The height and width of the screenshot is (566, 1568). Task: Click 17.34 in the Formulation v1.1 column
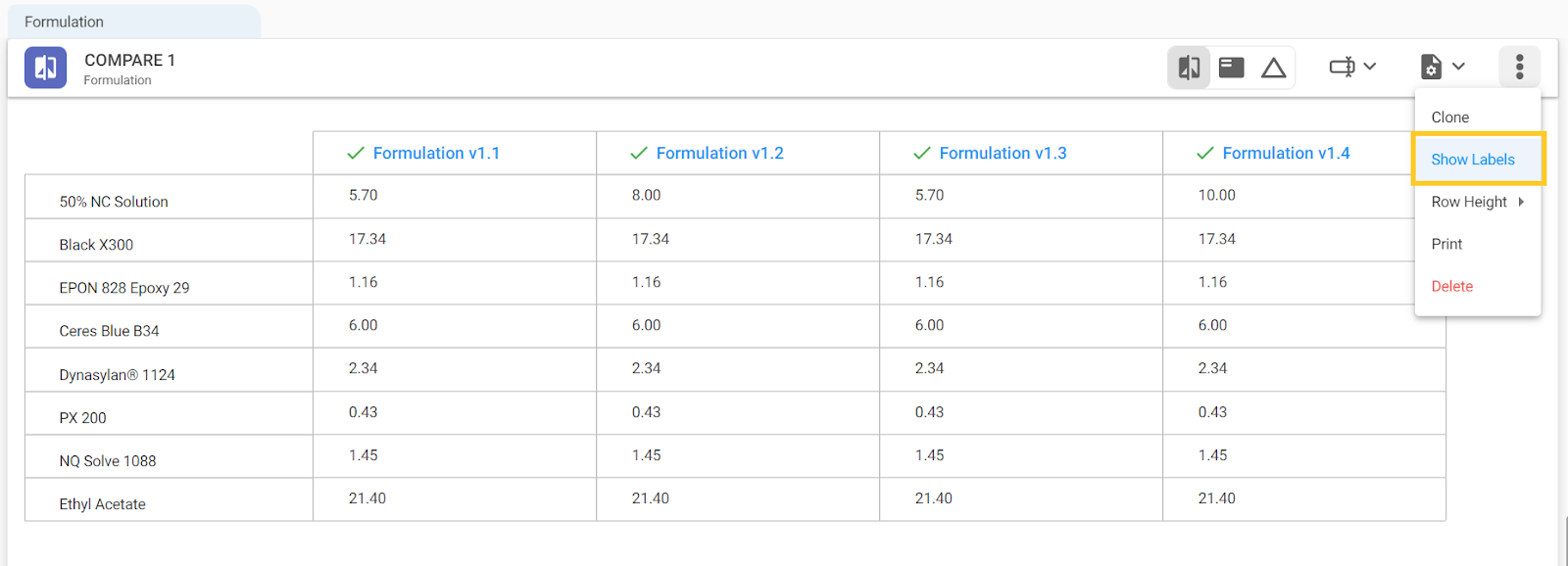367,239
